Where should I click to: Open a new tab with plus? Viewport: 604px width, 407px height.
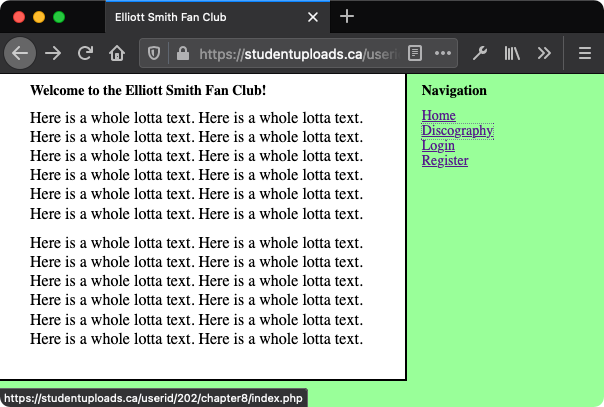[x=347, y=17]
